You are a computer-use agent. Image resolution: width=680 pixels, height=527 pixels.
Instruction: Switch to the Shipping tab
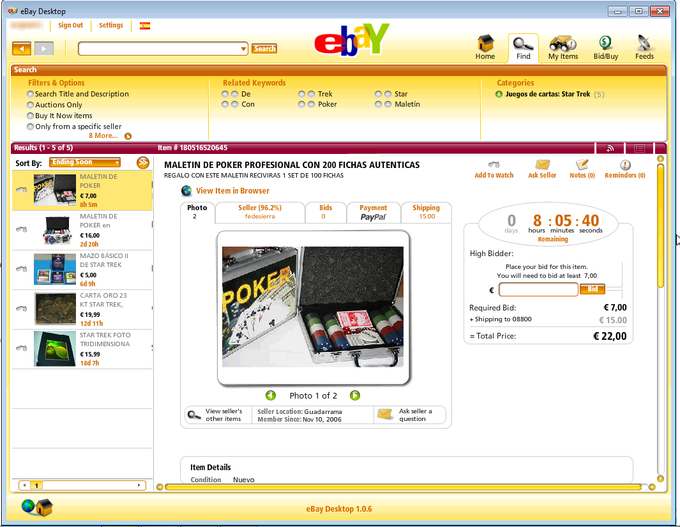coord(426,212)
